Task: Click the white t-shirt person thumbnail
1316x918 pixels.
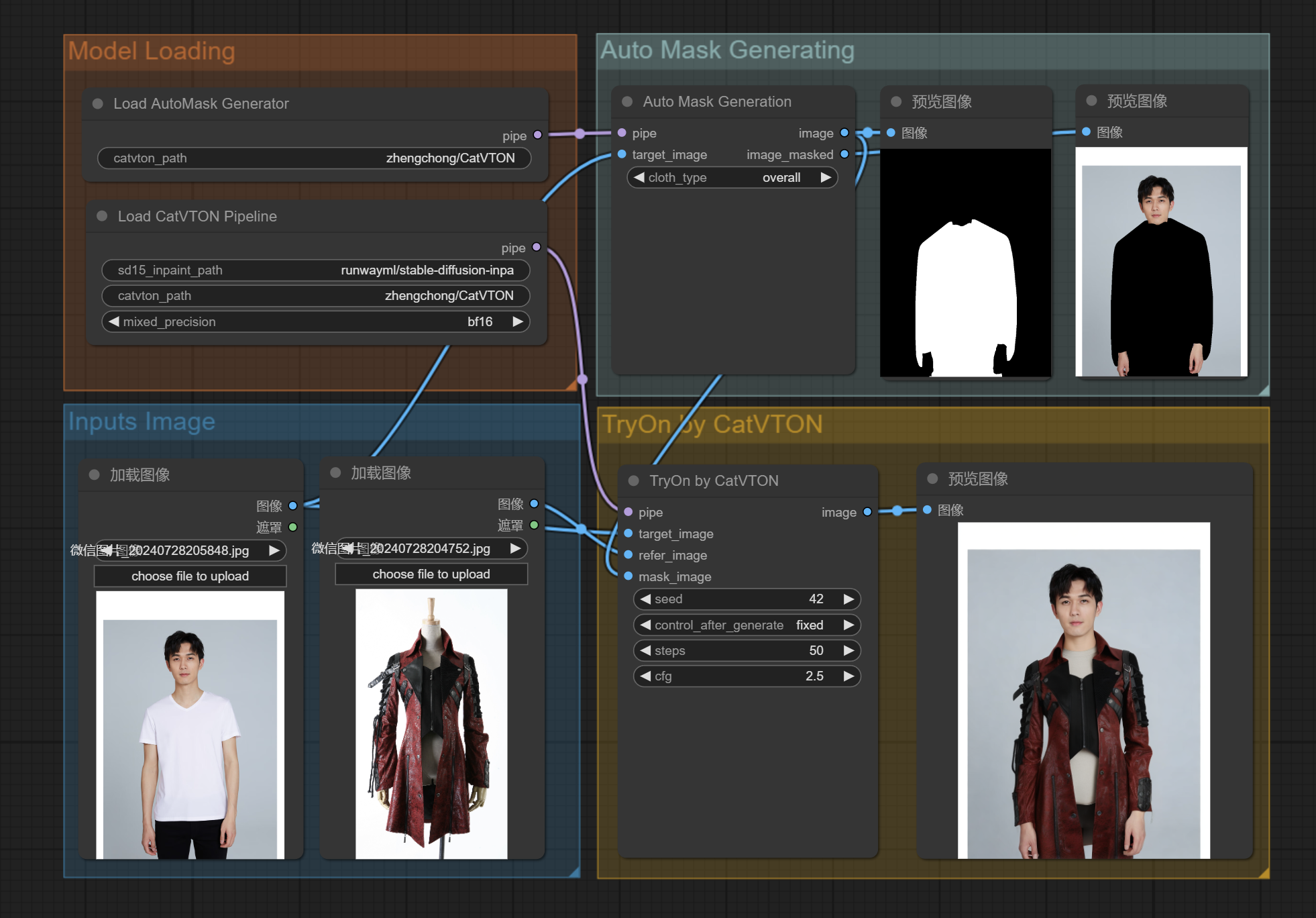Action: click(x=190, y=725)
